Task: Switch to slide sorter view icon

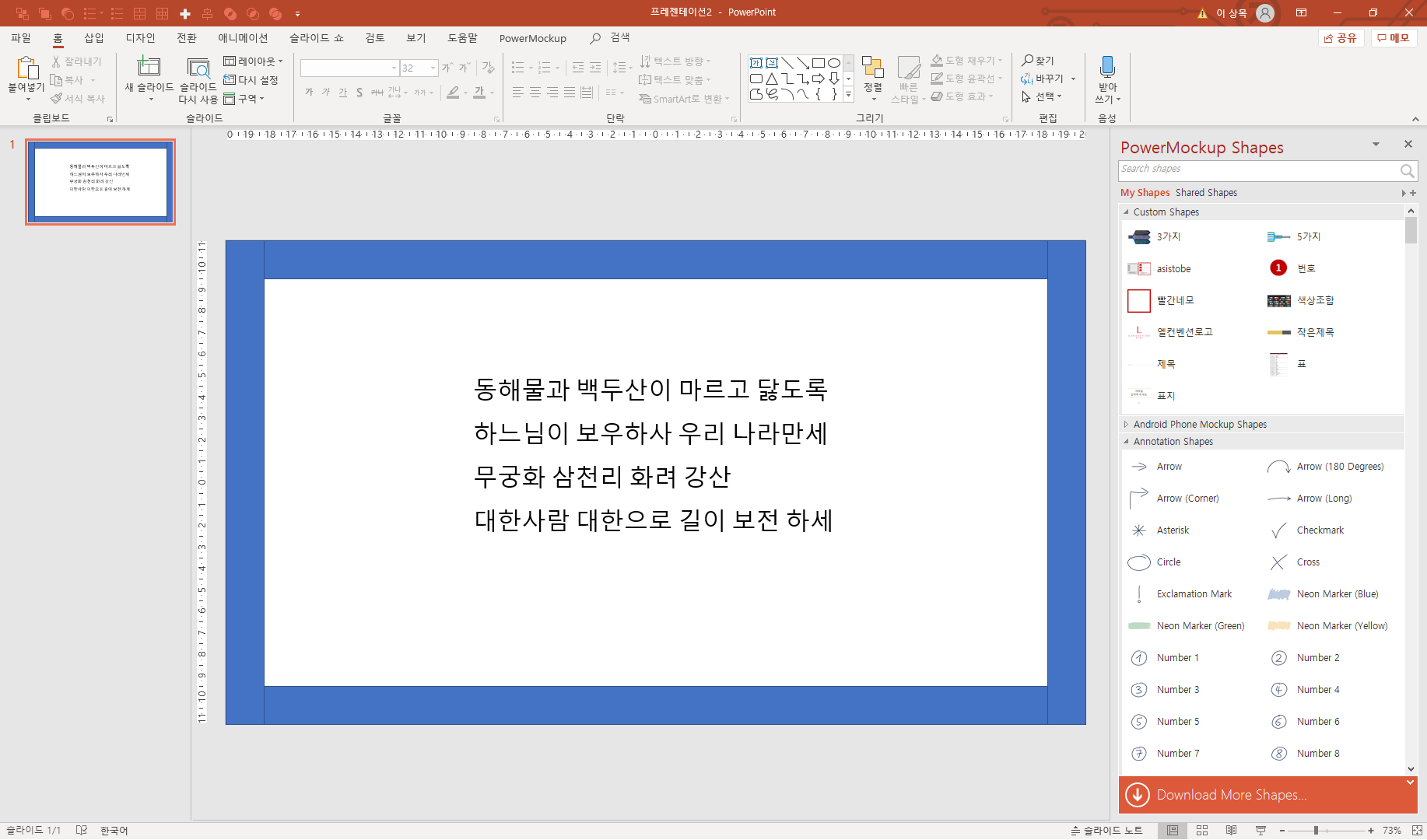Action: (1201, 831)
